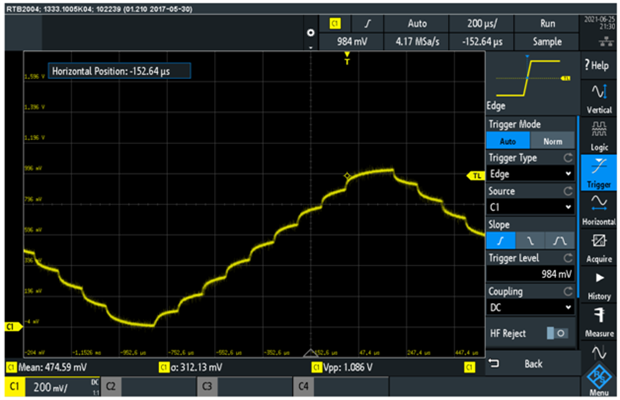Click the 200 mV/ vertical scale label
This screenshot has width=620, height=400.
(x=50, y=387)
